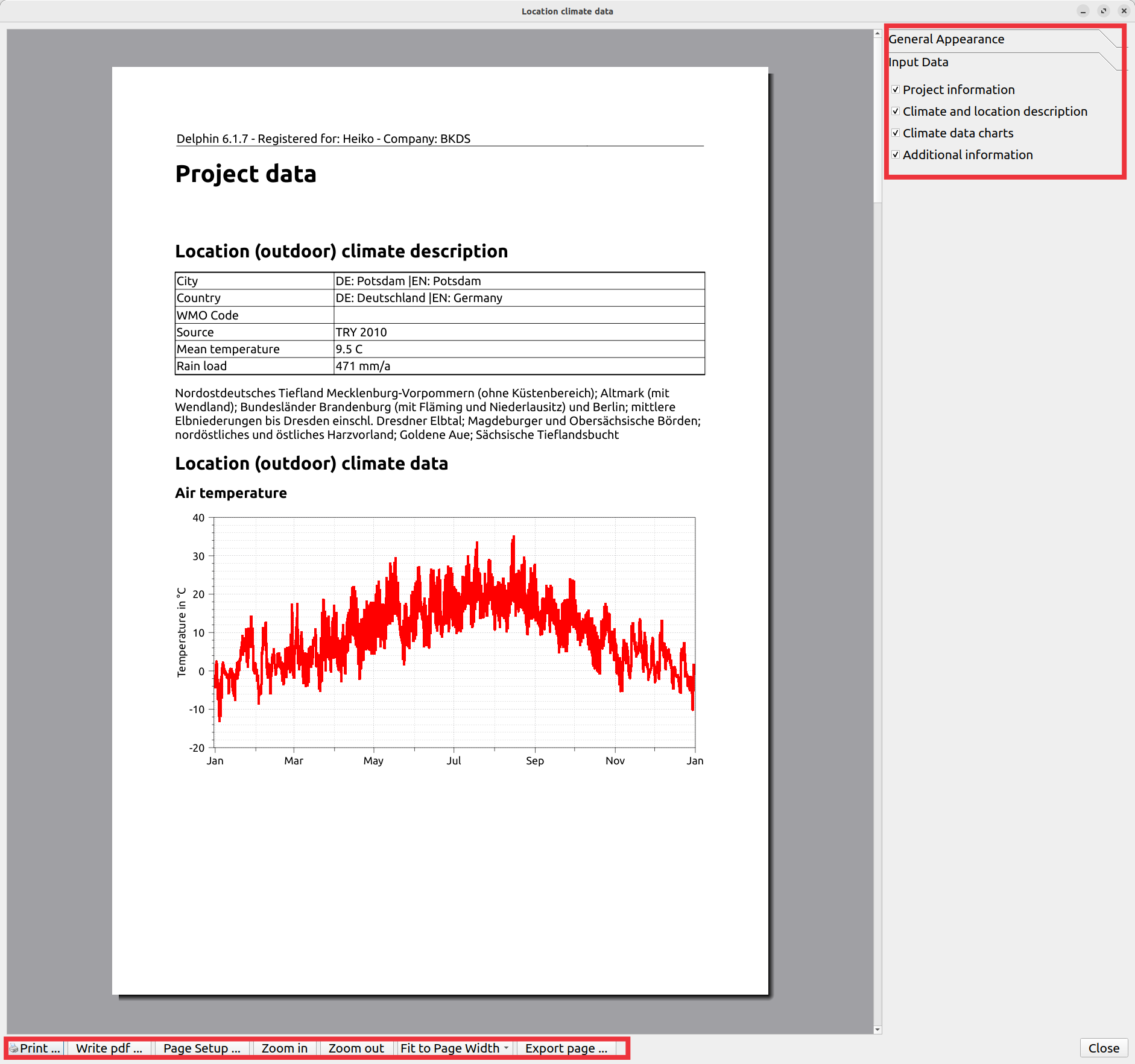The width and height of the screenshot is (1135, 1064).
Task: Click preview scrollbar up arrow
Action: pyautogui.click(x=878, y=34)
